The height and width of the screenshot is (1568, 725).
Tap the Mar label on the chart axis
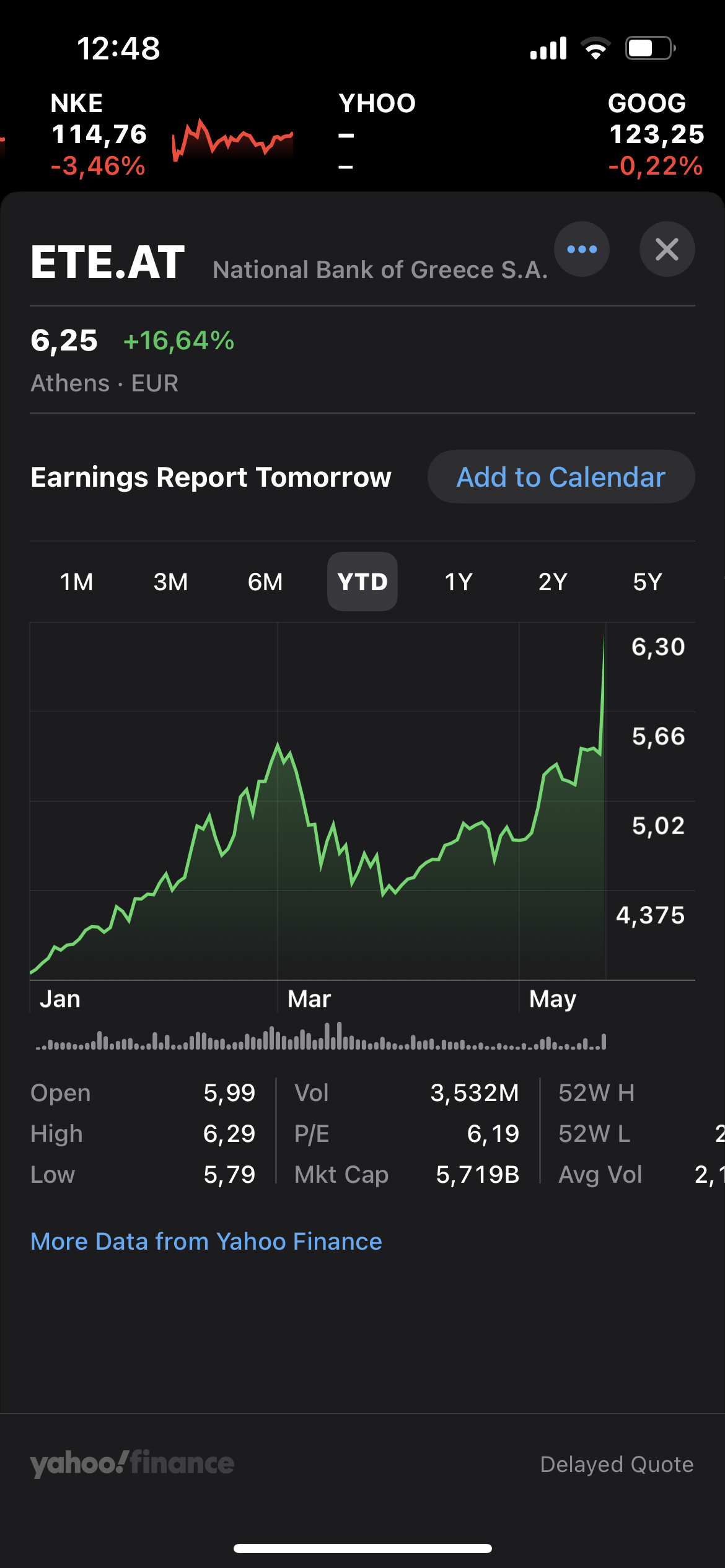[309, 999]
